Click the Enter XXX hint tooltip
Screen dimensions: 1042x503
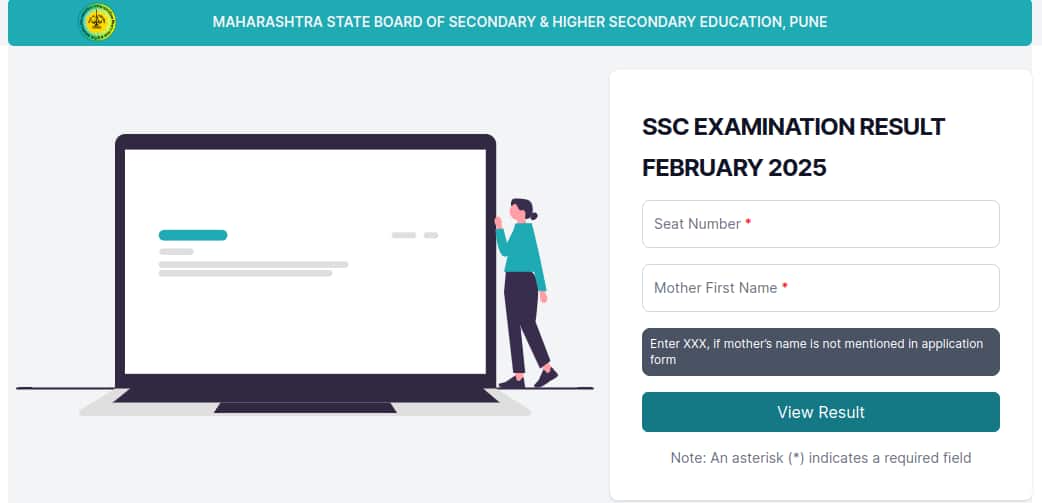(x=821, y=352)
